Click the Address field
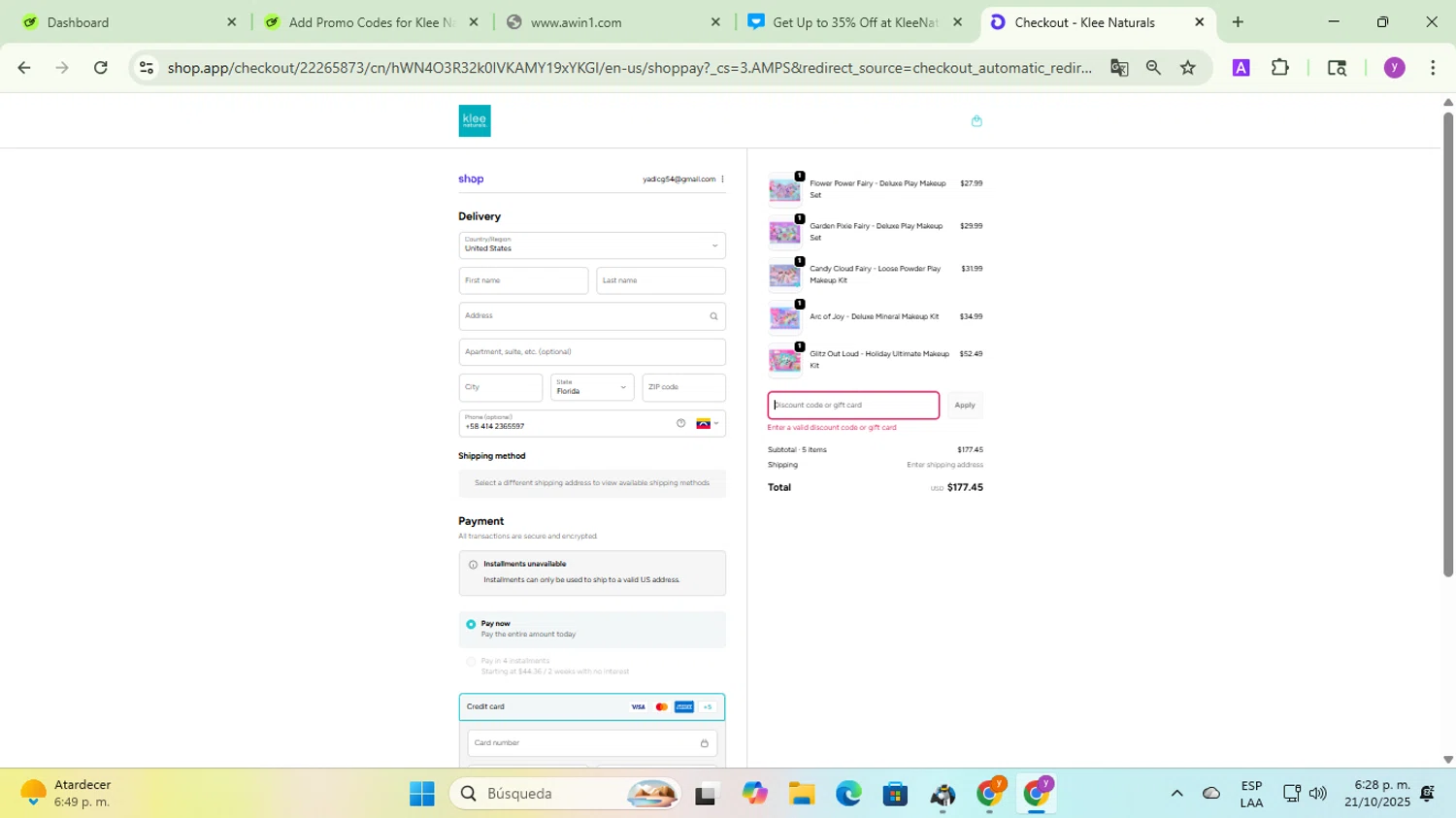The width and height of the screenshot is (1456, 818). tap(592, 316)
